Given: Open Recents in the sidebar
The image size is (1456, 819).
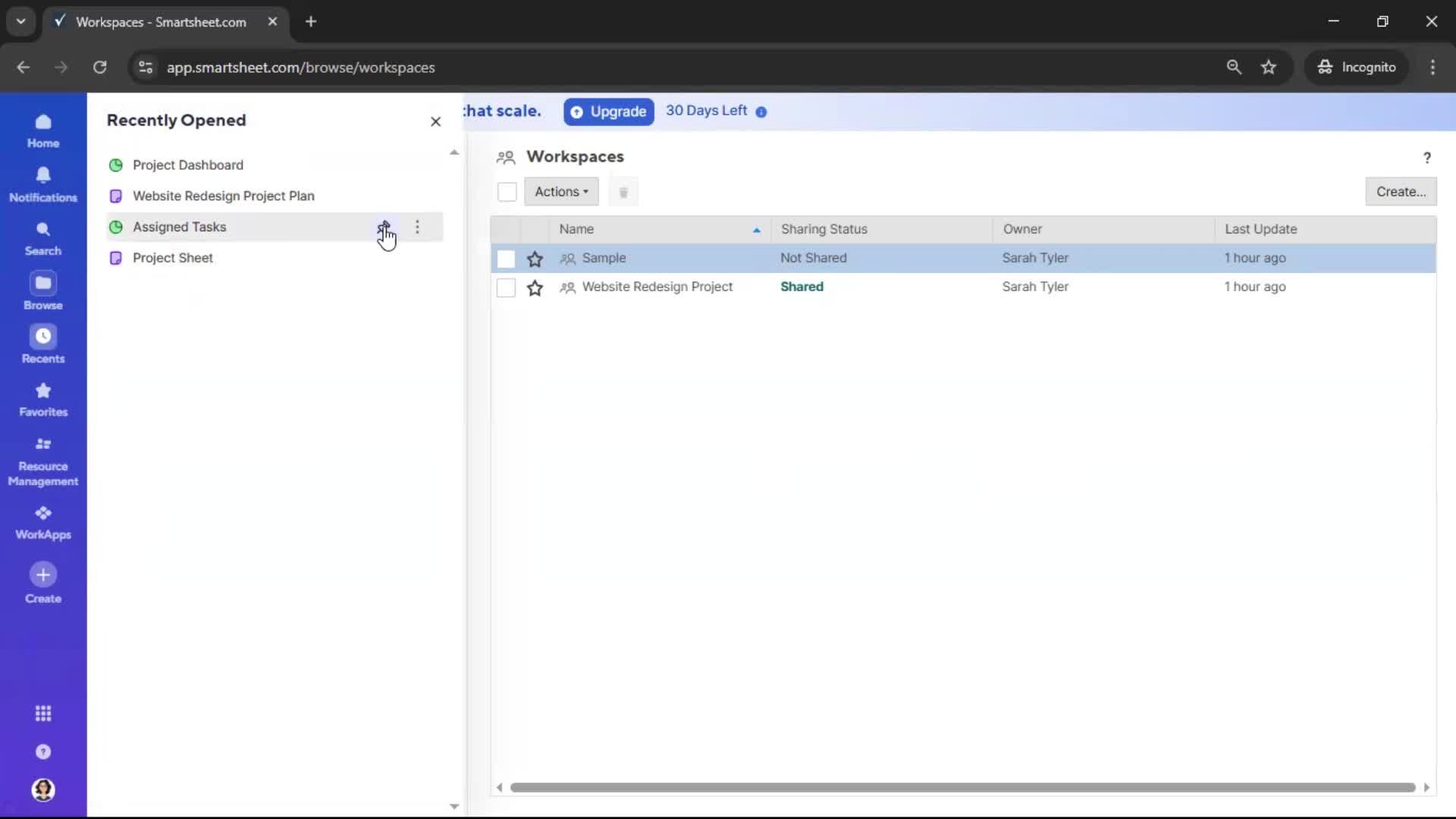Looking at the screenshot, I should (43, 344).
